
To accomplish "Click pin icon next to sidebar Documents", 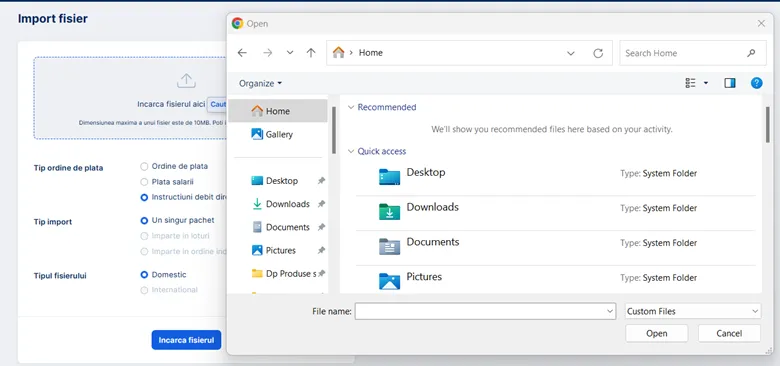I will [x=321, y=227].
